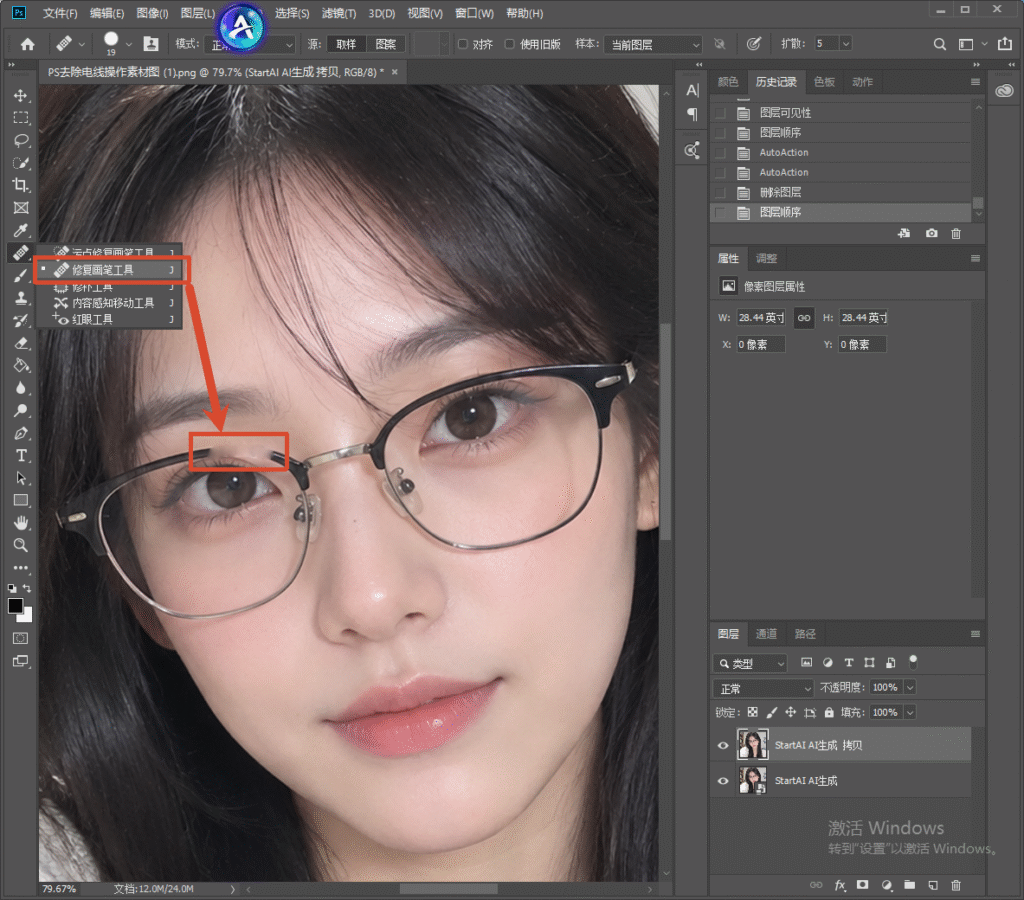Add layer mask icon
Screen dimensions: 1024x900
coord(863,885)
